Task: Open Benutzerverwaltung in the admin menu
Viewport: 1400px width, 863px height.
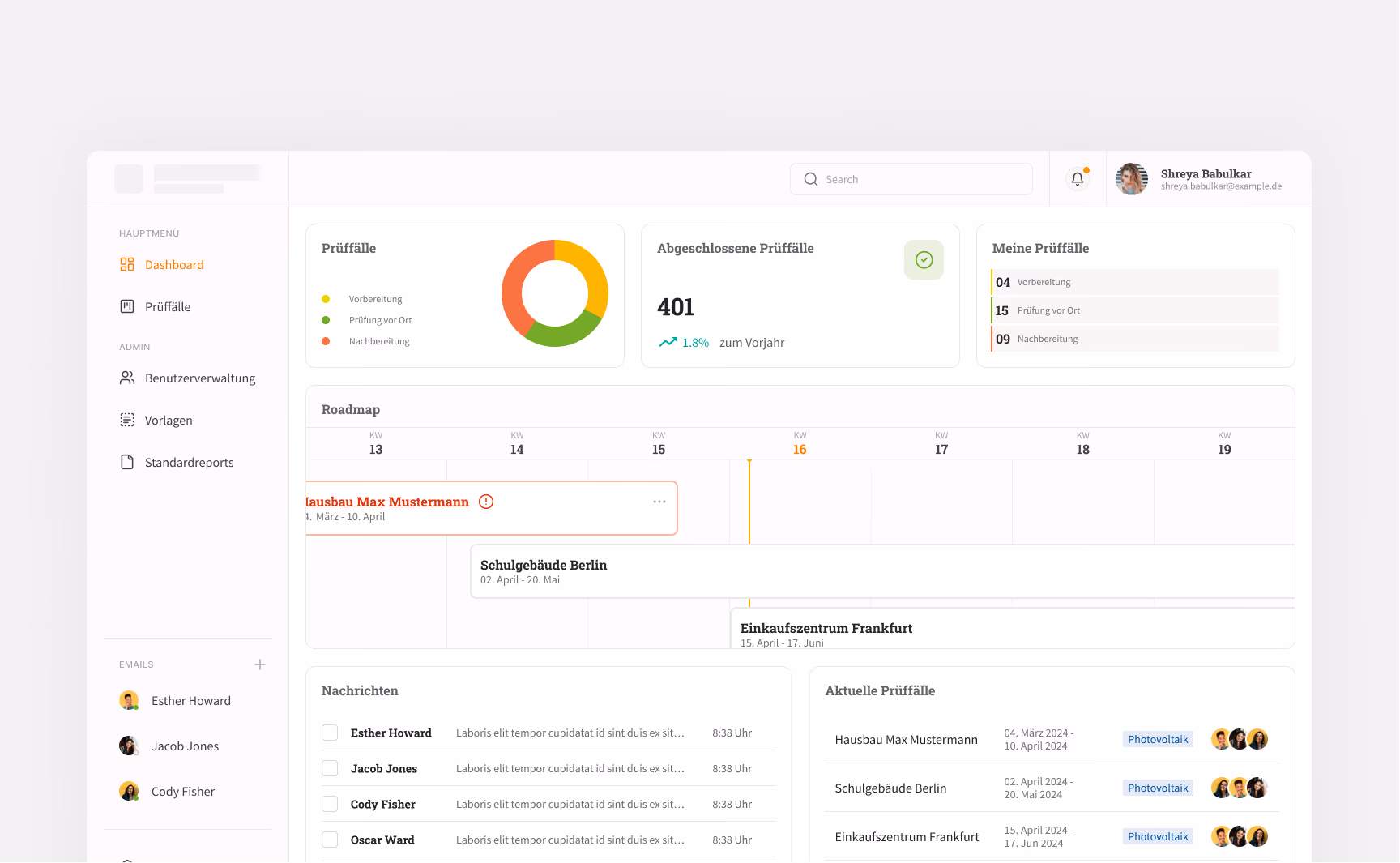Action: [187, 378]
